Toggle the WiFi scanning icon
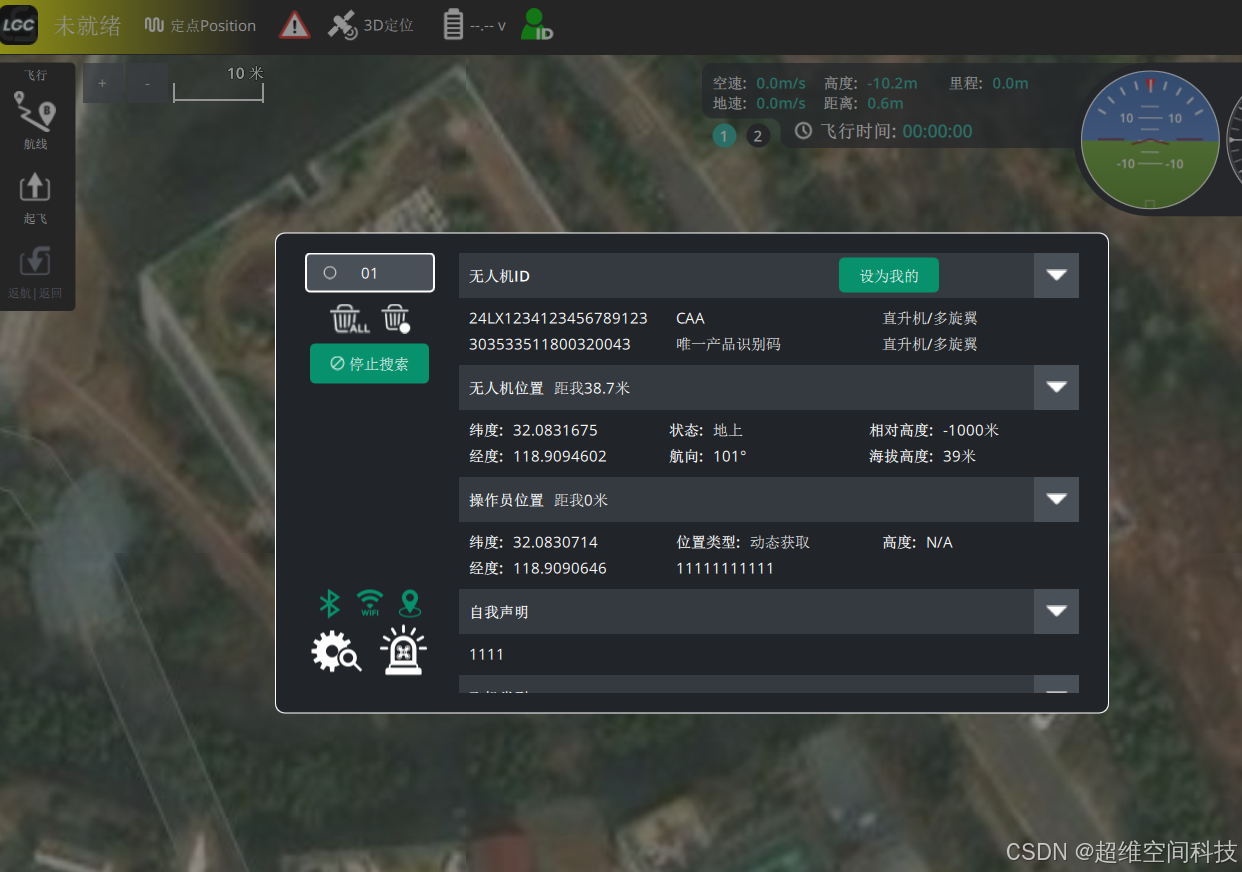1242x872 pixels. 370,603
